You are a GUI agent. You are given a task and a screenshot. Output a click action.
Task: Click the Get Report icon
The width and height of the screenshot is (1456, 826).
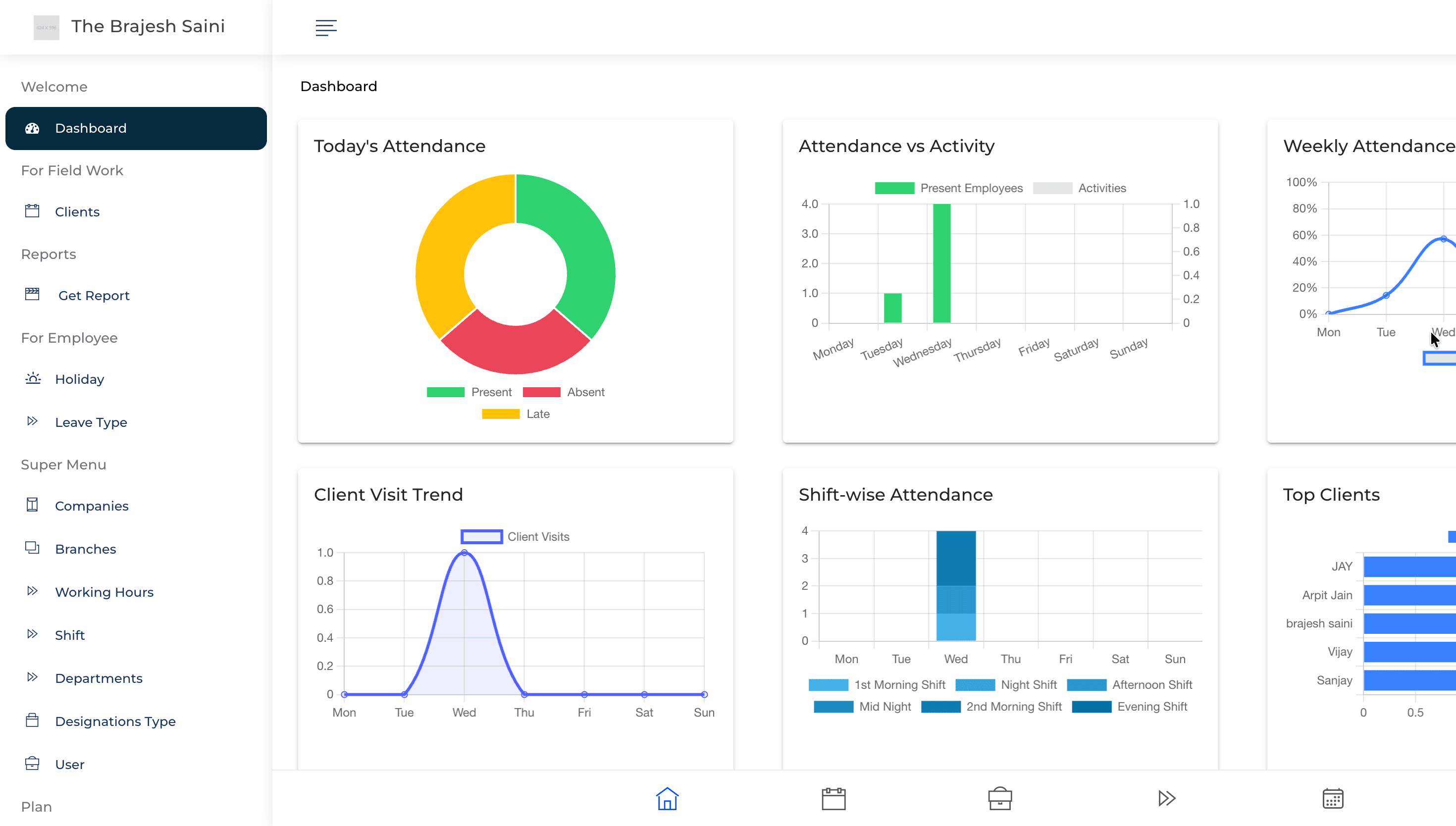point(32,295)
